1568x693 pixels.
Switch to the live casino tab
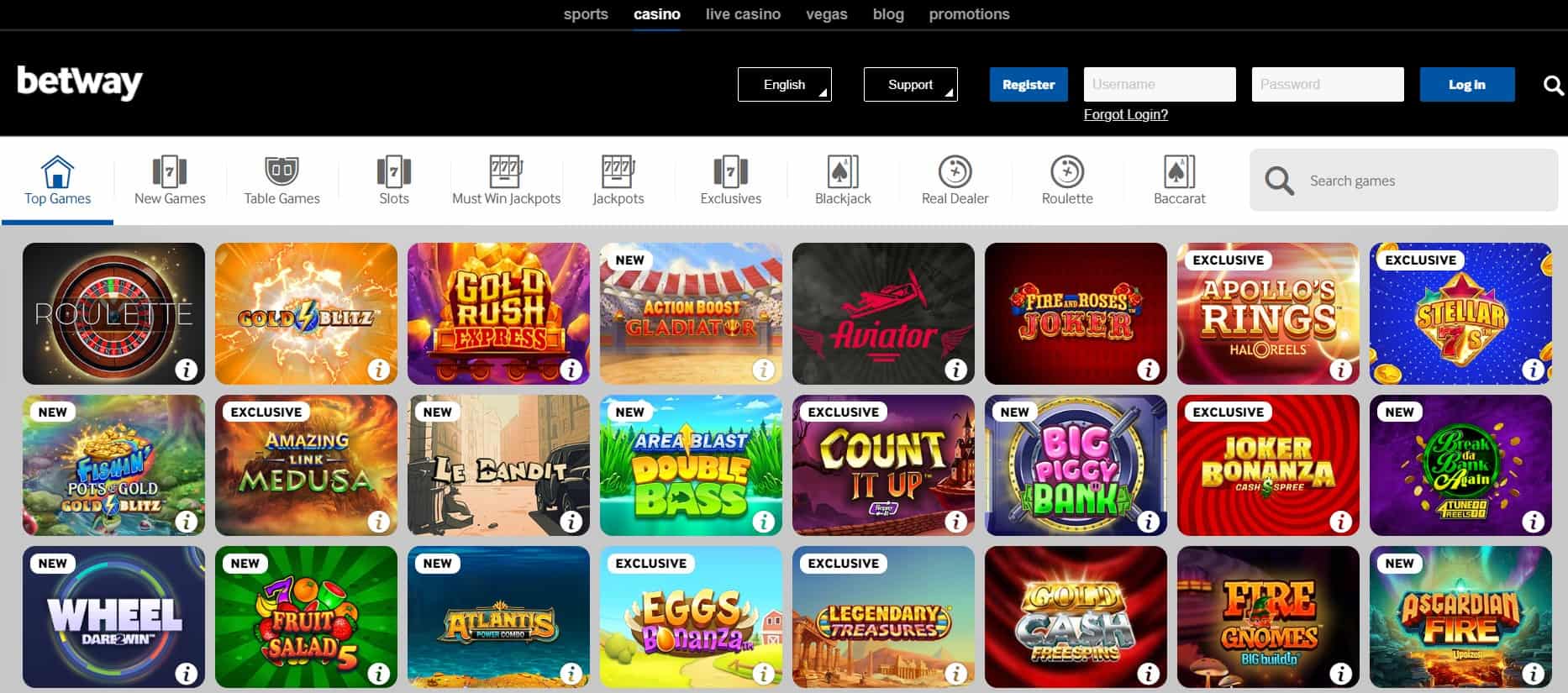coord(743,14)
